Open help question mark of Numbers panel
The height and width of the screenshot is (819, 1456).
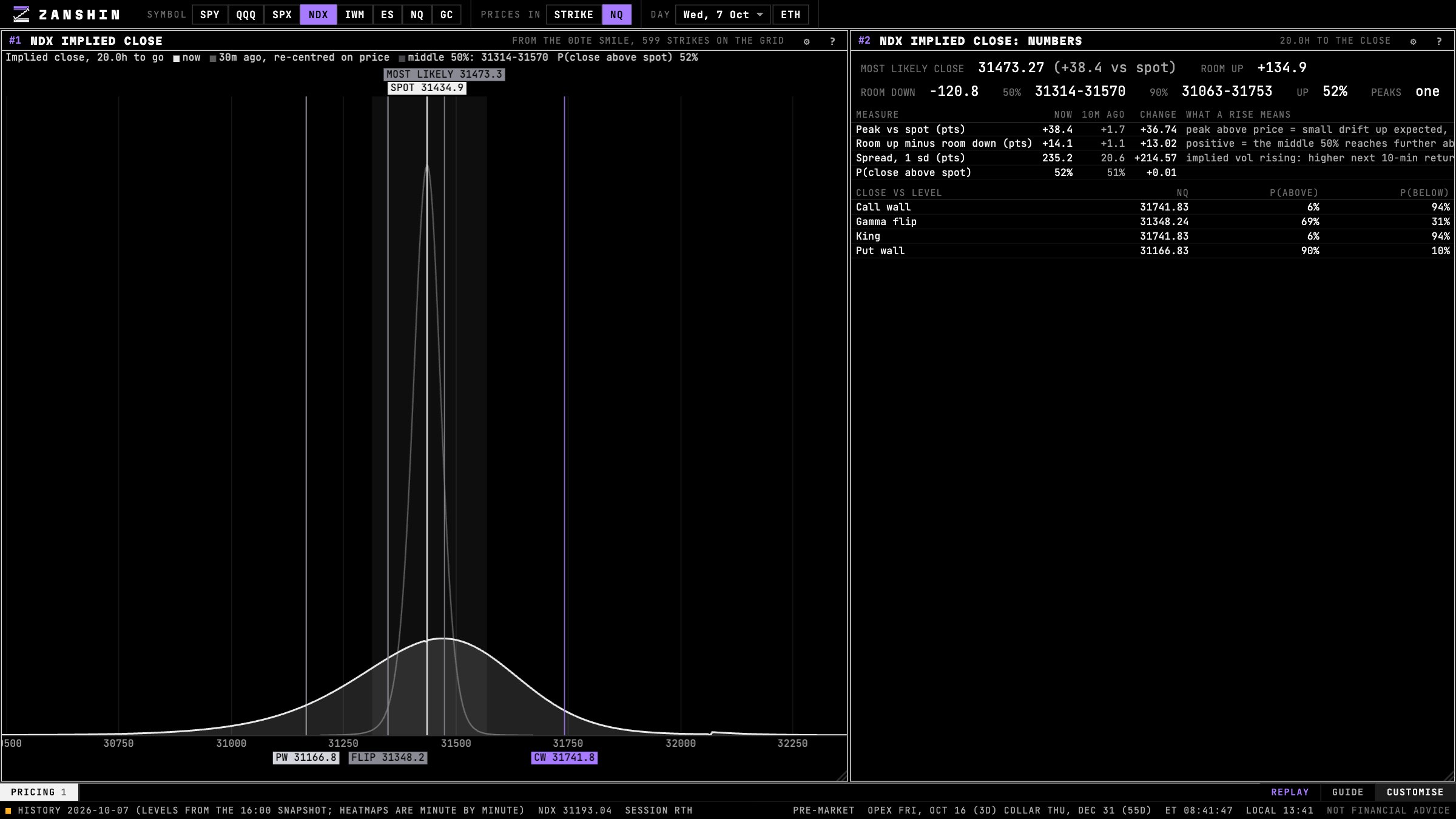[1439, 41]
